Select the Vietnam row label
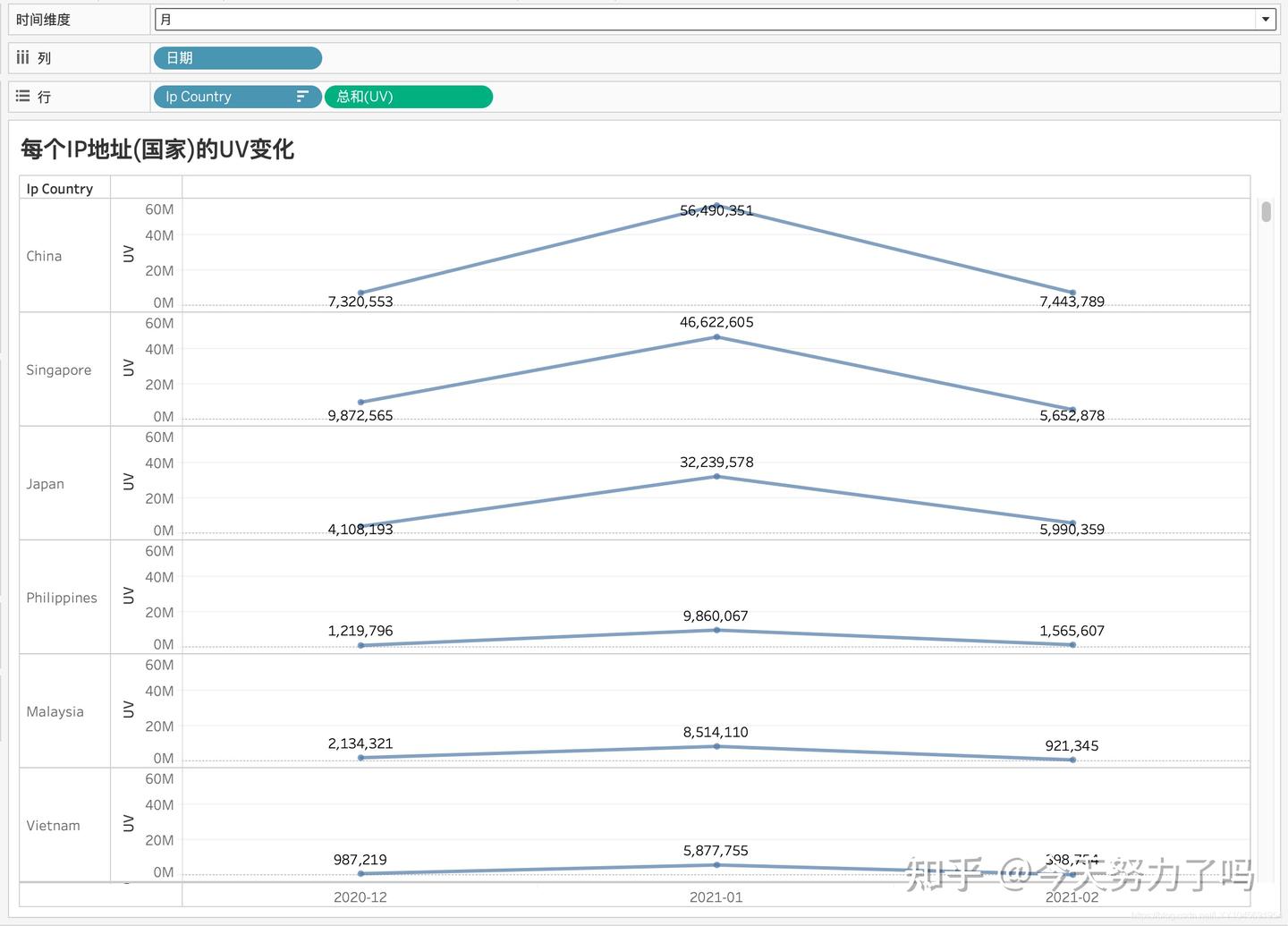The width and height of the screenshot is (1288, 926). pyautogui.click(x=53, y=825)
